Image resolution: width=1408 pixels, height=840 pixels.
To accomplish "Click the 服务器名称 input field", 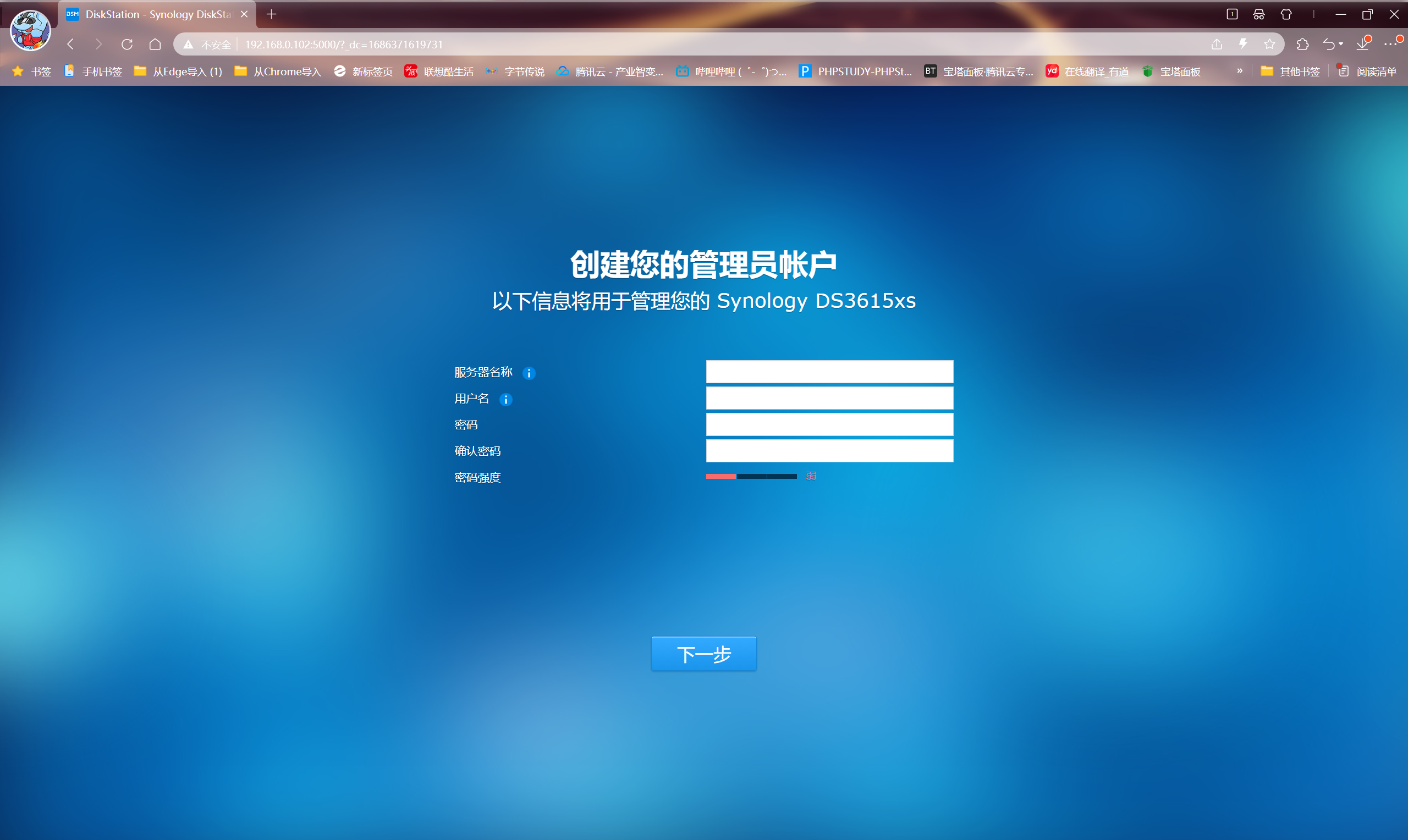I will click(x=829, y=372).
